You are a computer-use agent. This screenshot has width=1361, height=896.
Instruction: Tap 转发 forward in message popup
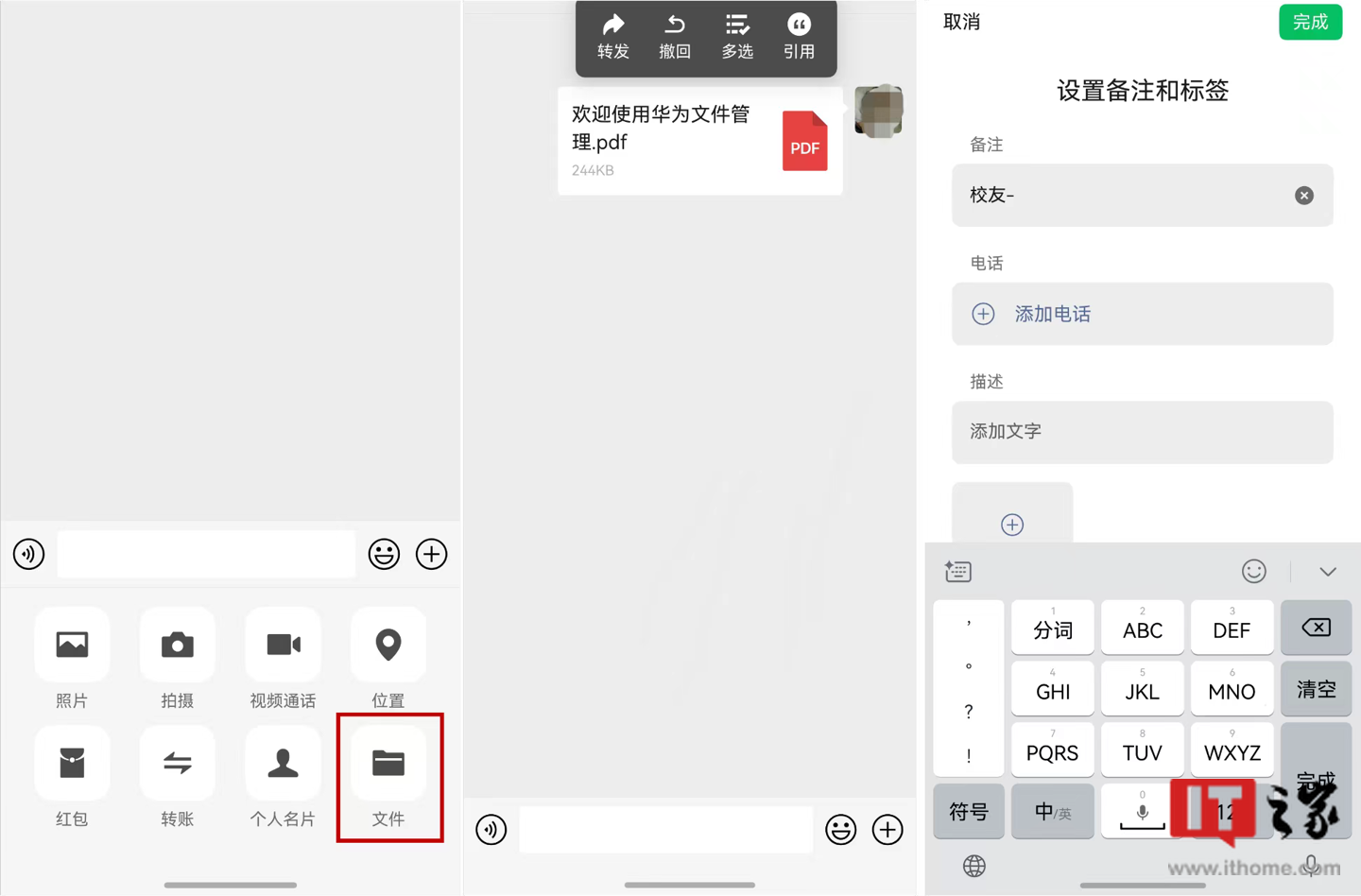pos(613,36)
